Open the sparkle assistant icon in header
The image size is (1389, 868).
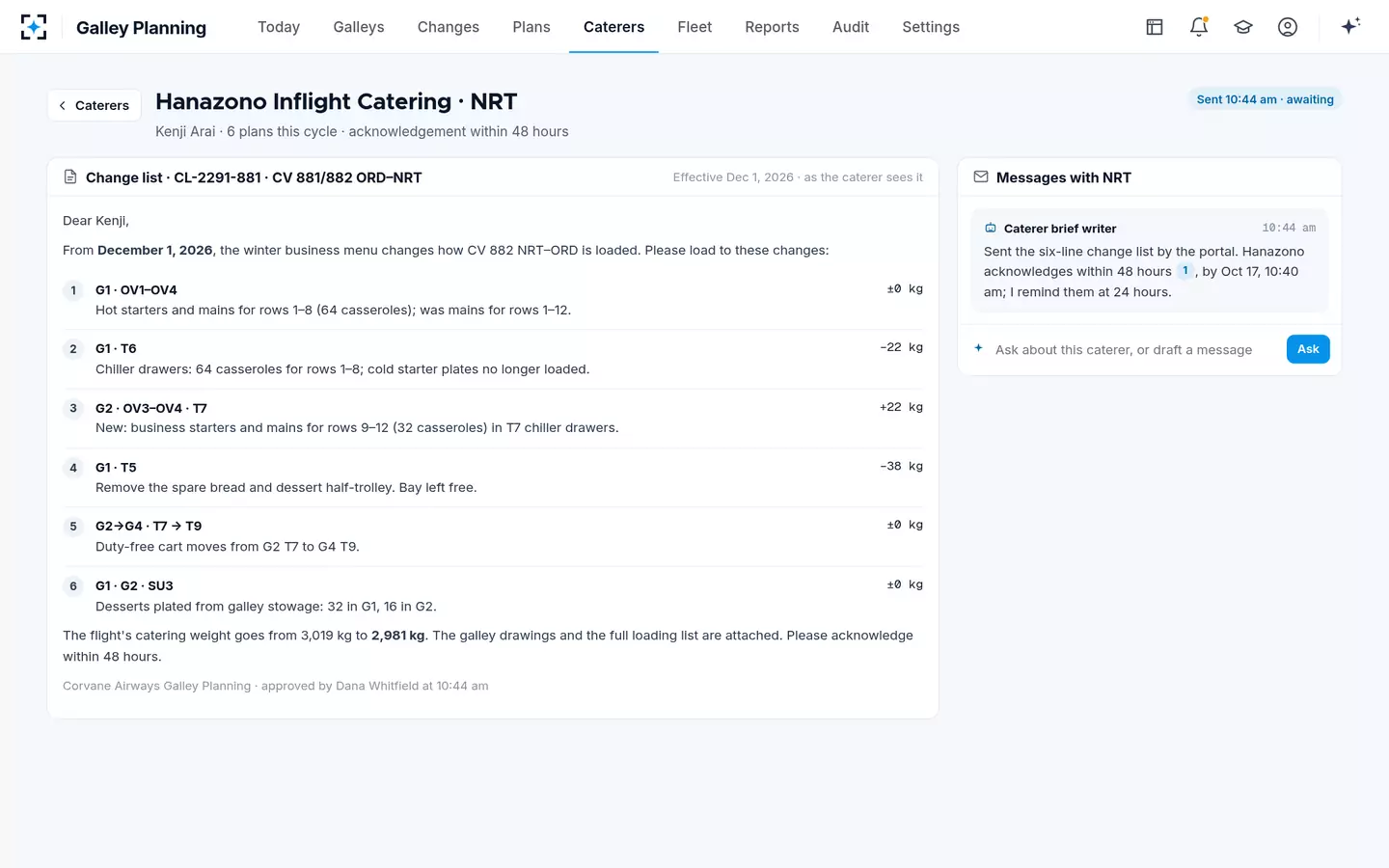tap(1350, 26)
